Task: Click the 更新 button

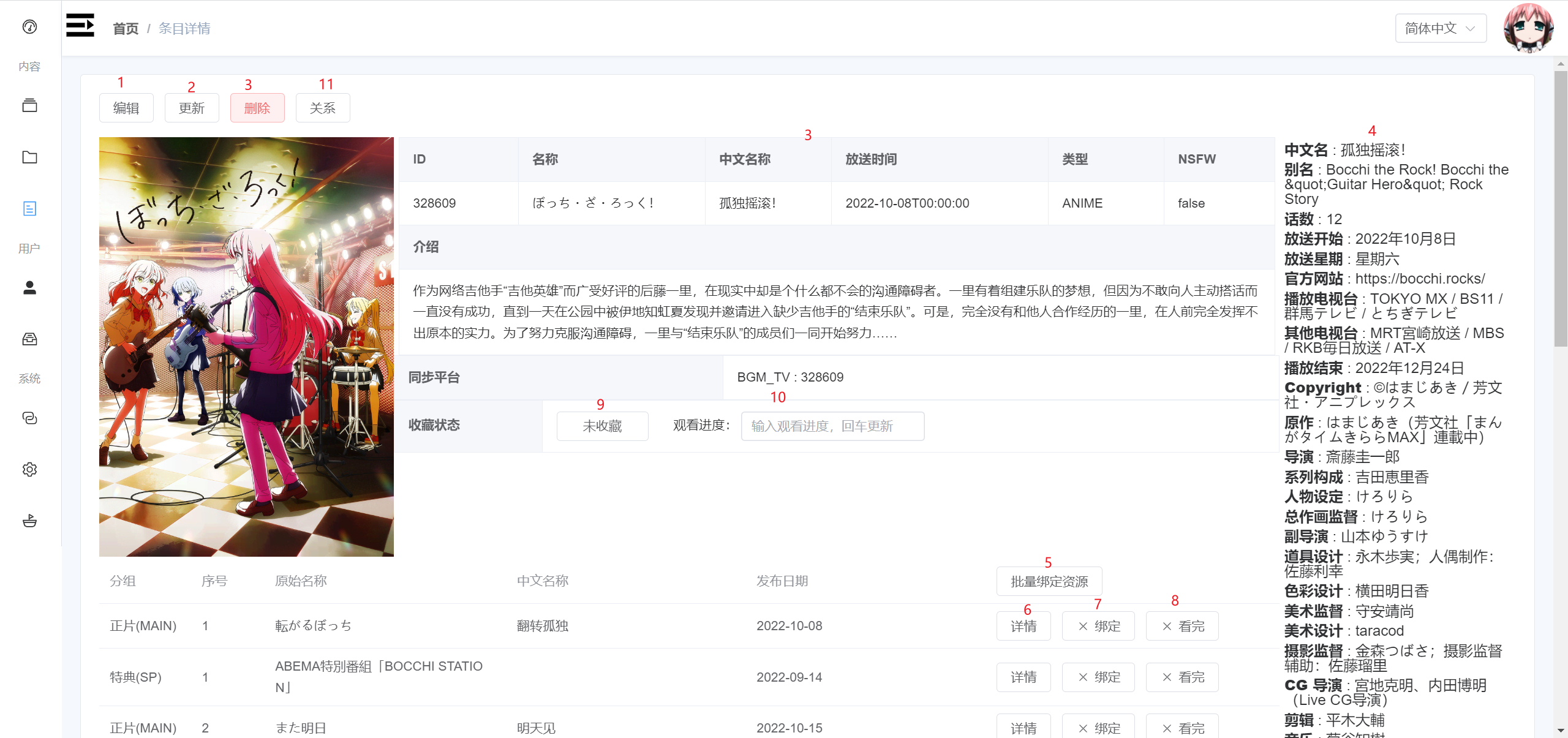Action: 192,108
